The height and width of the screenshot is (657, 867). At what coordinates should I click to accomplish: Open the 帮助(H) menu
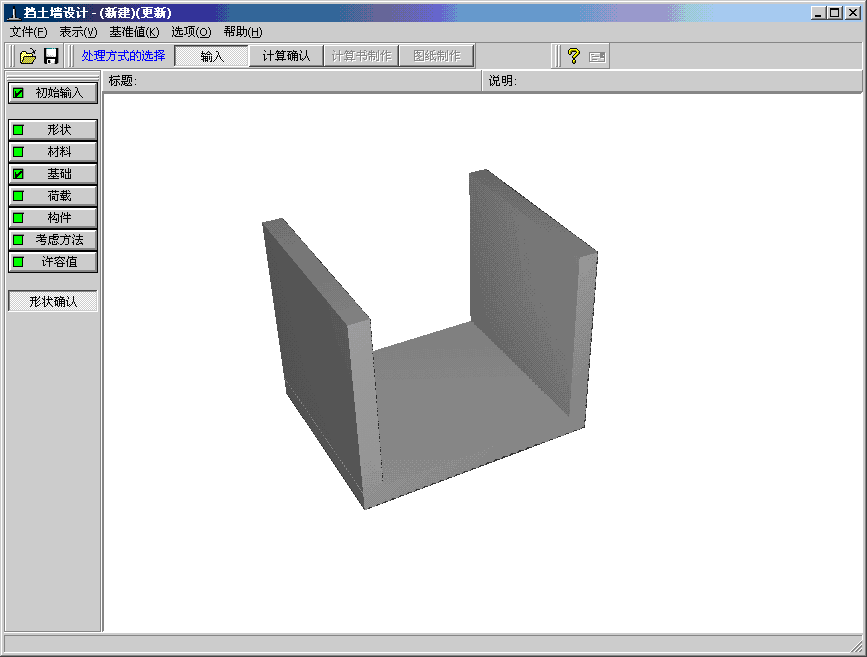(x=243, y=32)
